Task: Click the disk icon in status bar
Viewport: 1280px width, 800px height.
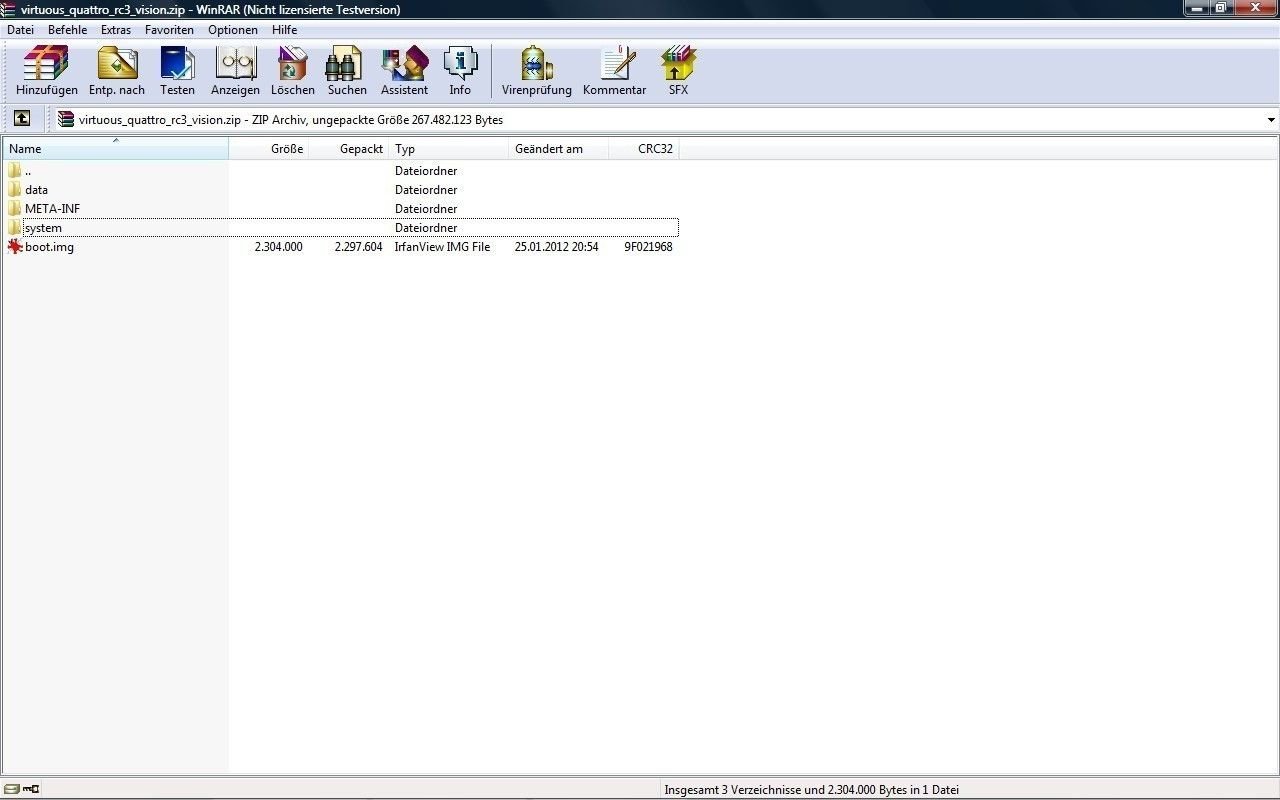Action: (12, 790)
